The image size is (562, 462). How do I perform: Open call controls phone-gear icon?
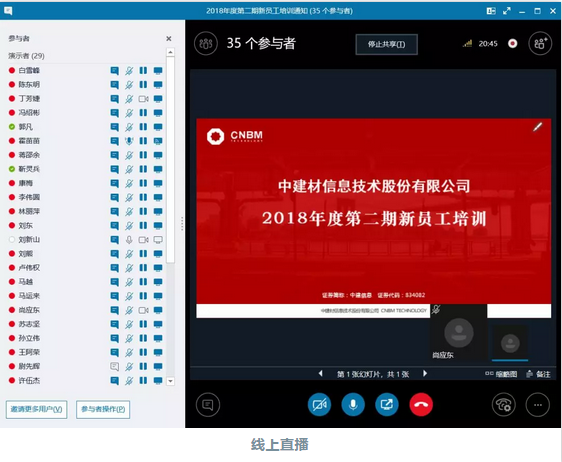(504, 405)
